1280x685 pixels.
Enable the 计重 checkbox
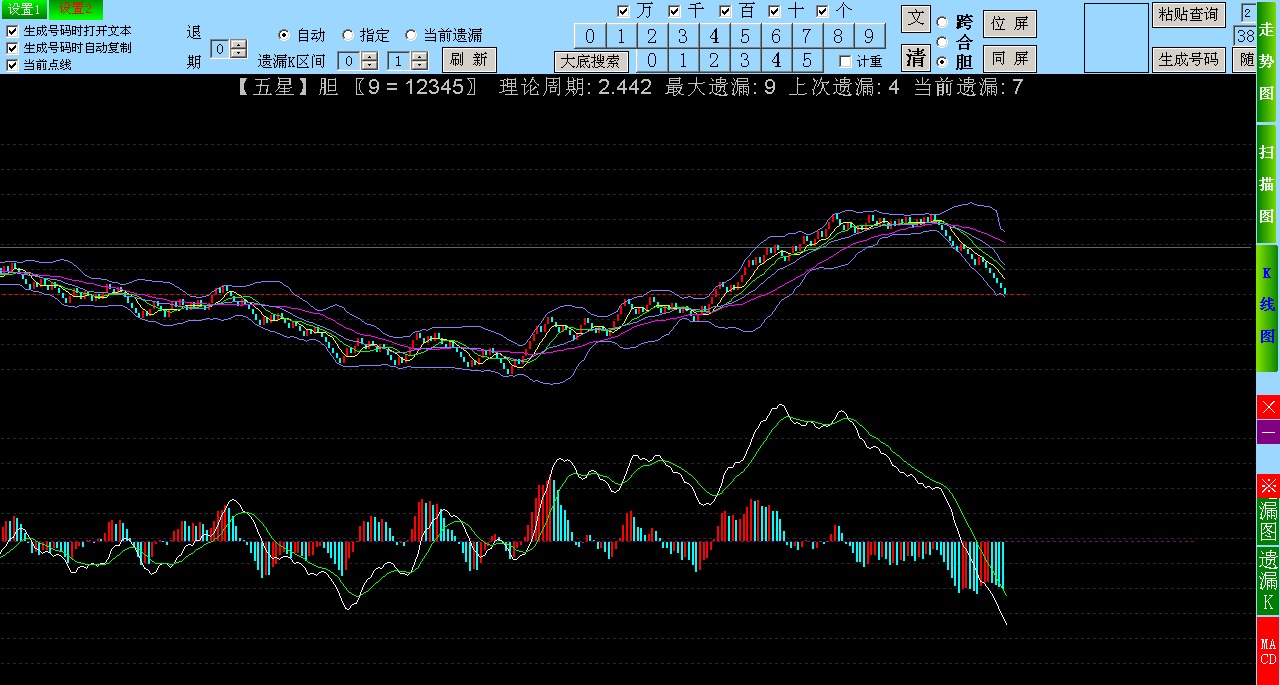click(x=845, y=61)
